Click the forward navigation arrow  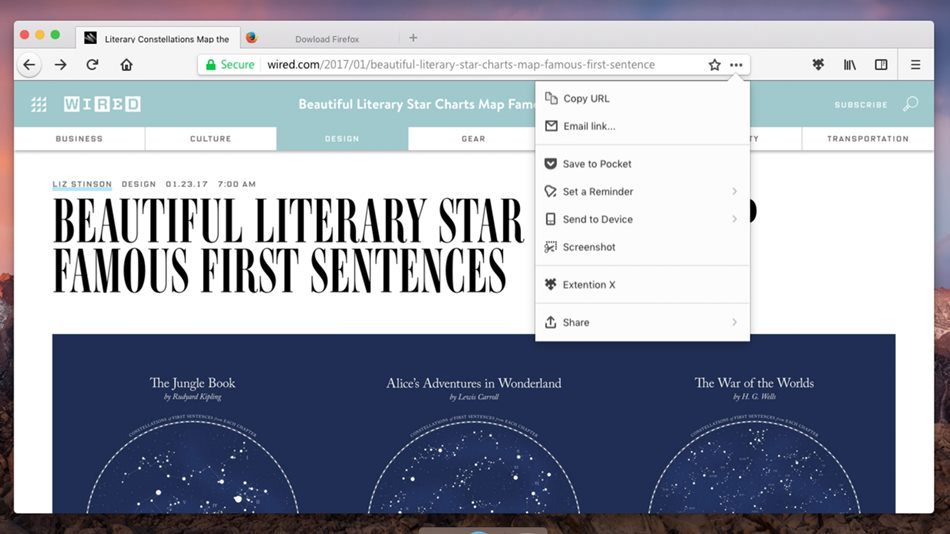(x=61, y=65)
